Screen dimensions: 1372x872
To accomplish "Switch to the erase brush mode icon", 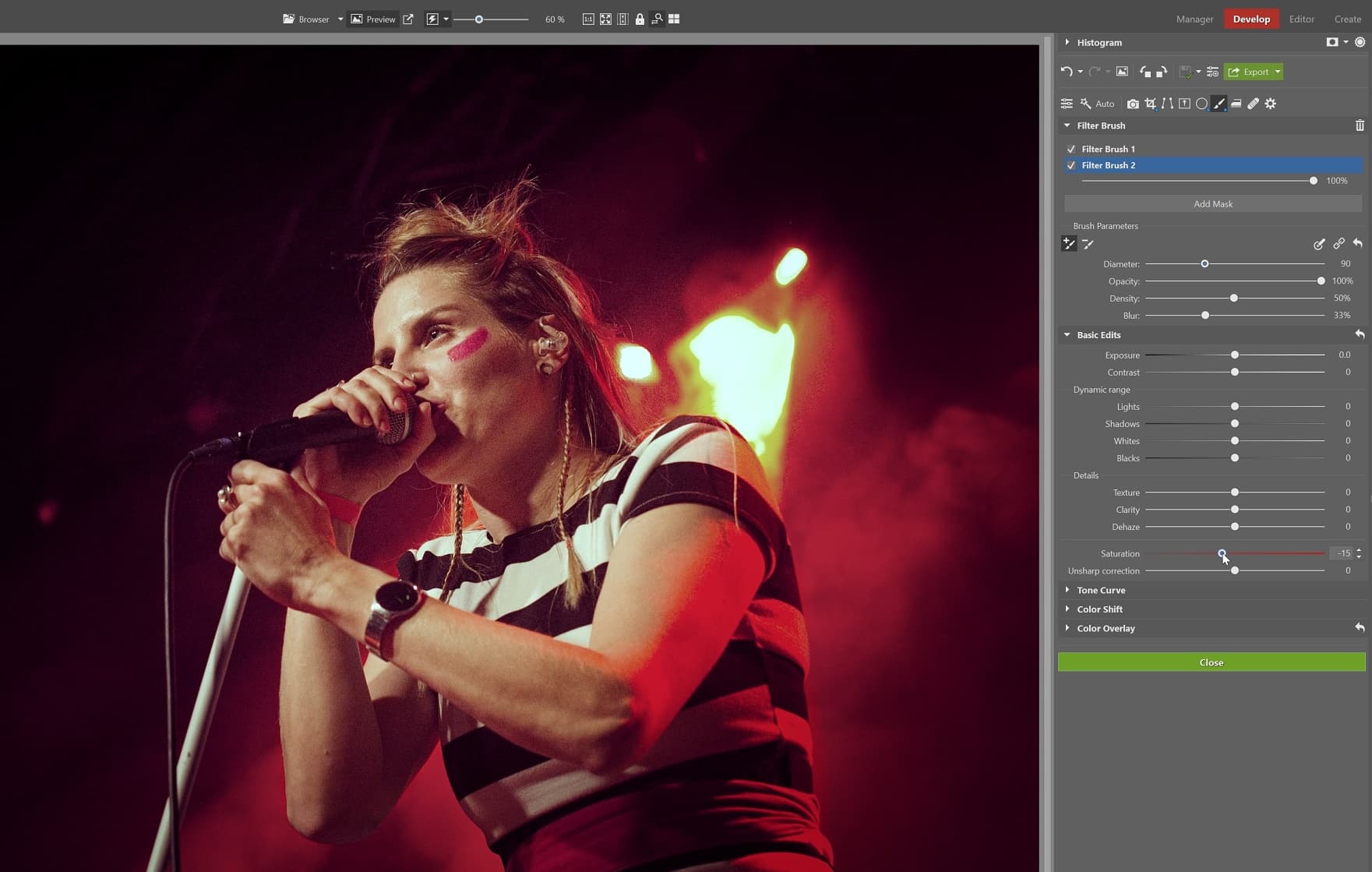I will point(1088,245).
